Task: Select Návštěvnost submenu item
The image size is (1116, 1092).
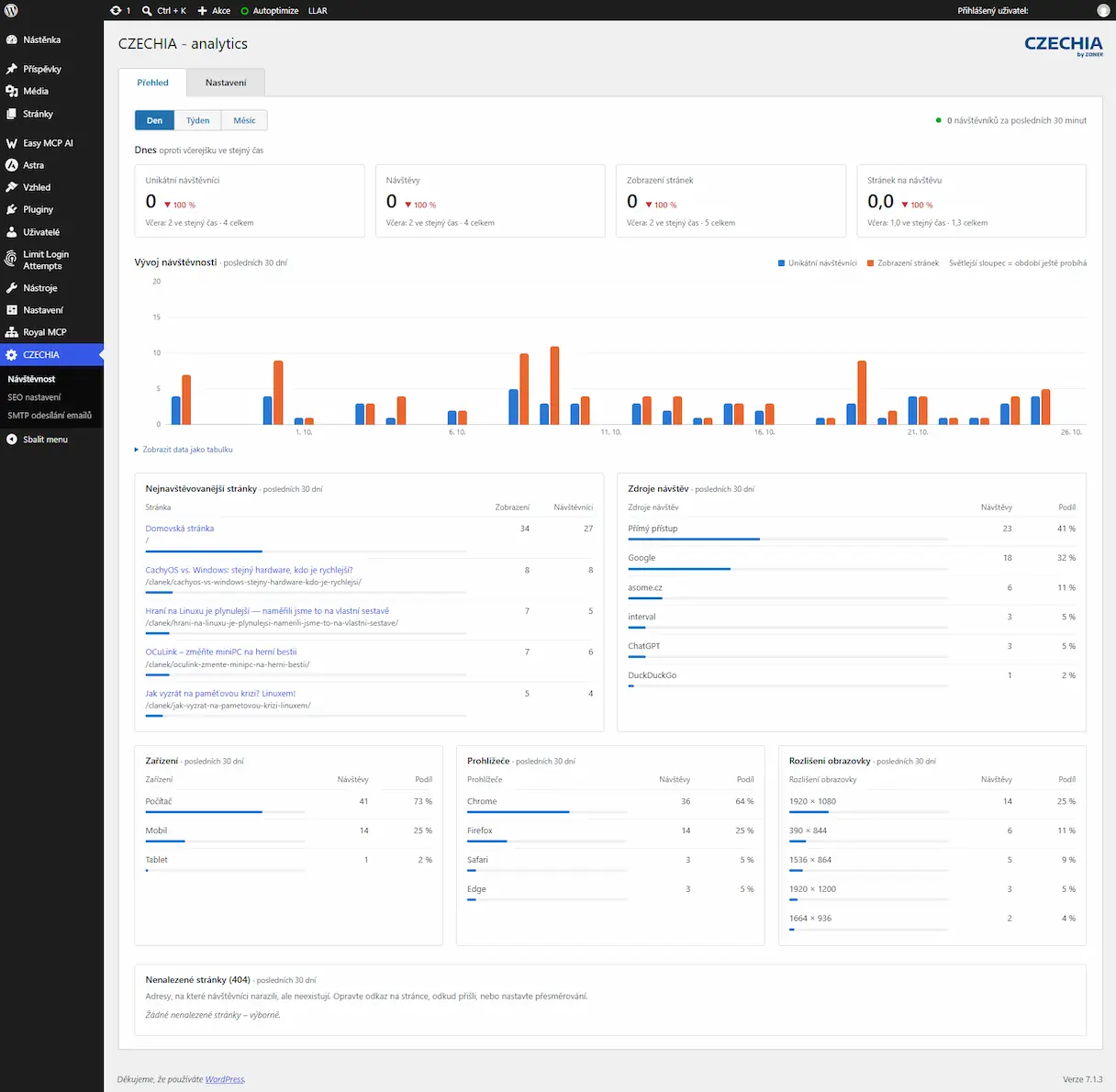Action: coord(31,379)
